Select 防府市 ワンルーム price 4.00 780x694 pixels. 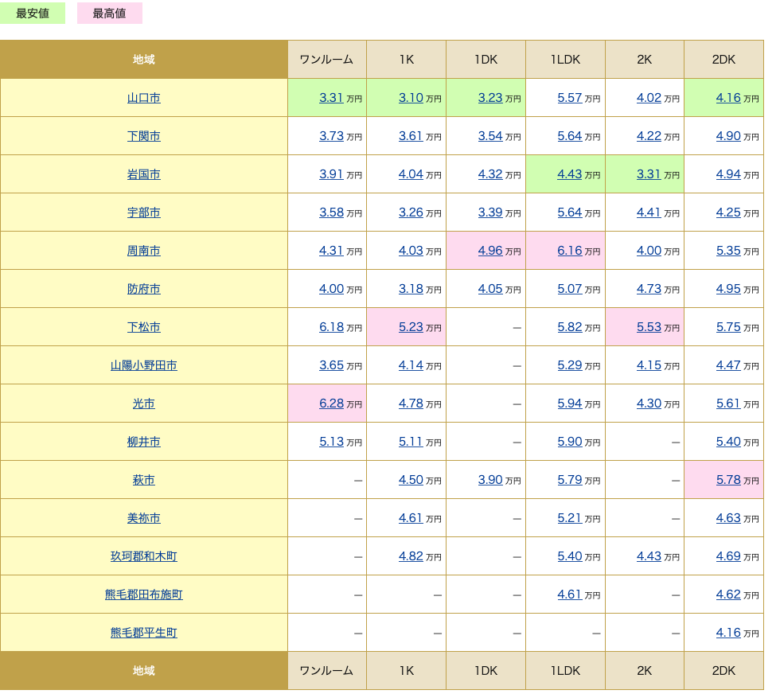(x=331, y=289)
